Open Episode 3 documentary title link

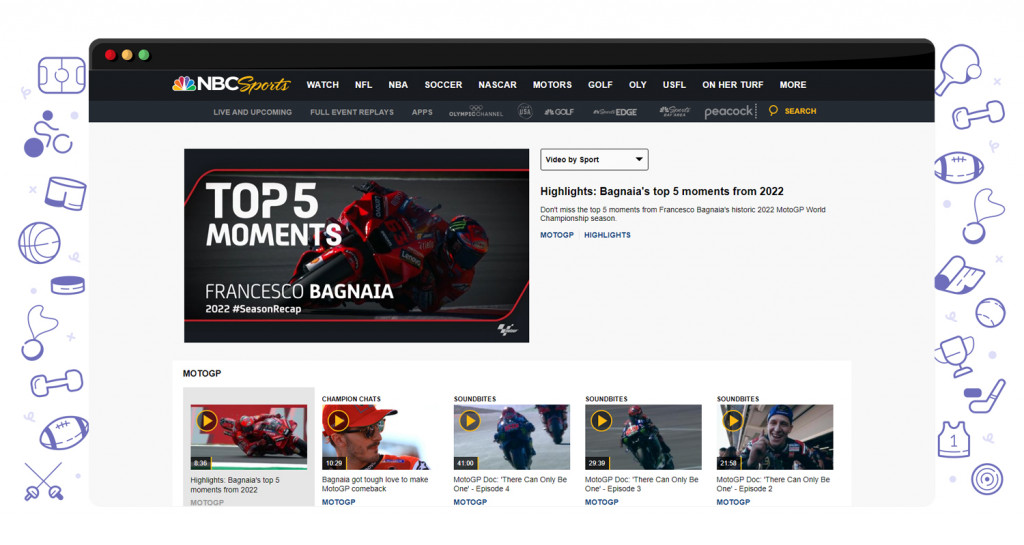[641, 484]
